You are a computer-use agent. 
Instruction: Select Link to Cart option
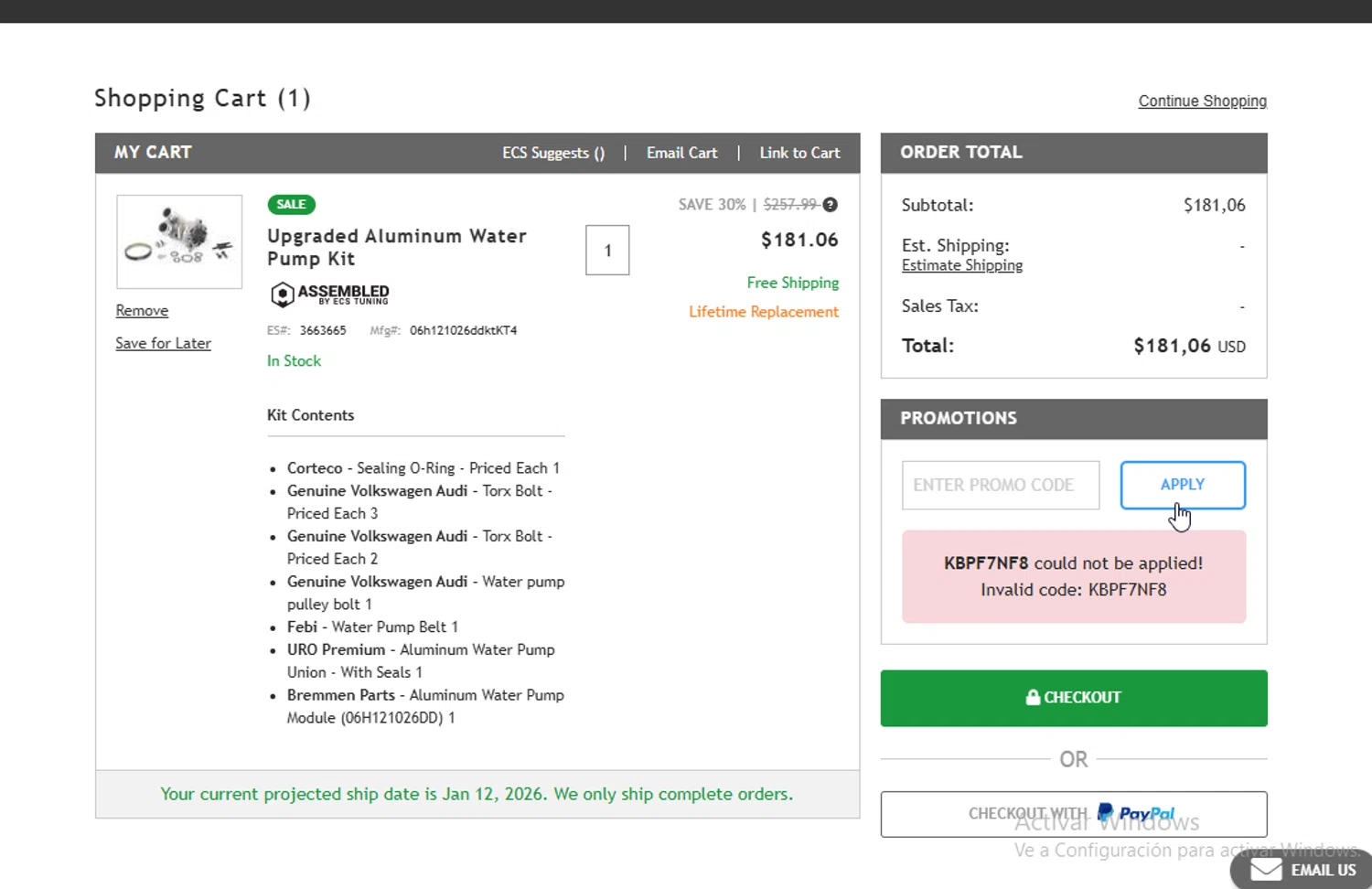(x=799, y=153)
